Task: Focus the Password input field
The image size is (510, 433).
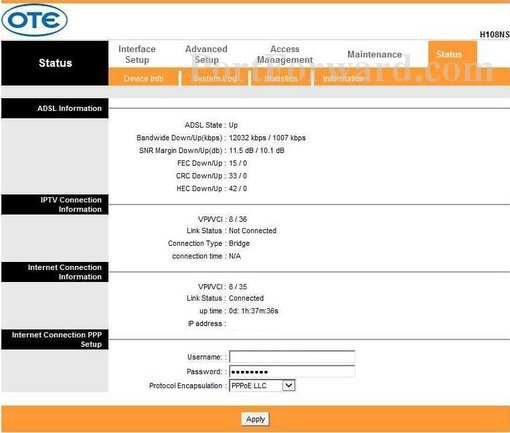Action: click(292, 372)
